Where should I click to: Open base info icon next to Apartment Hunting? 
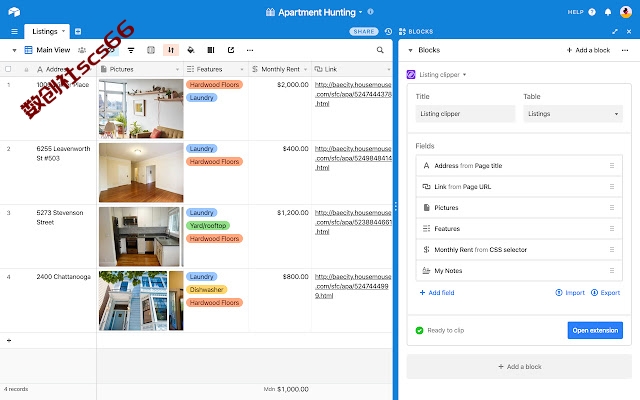[x=371, y=12]
